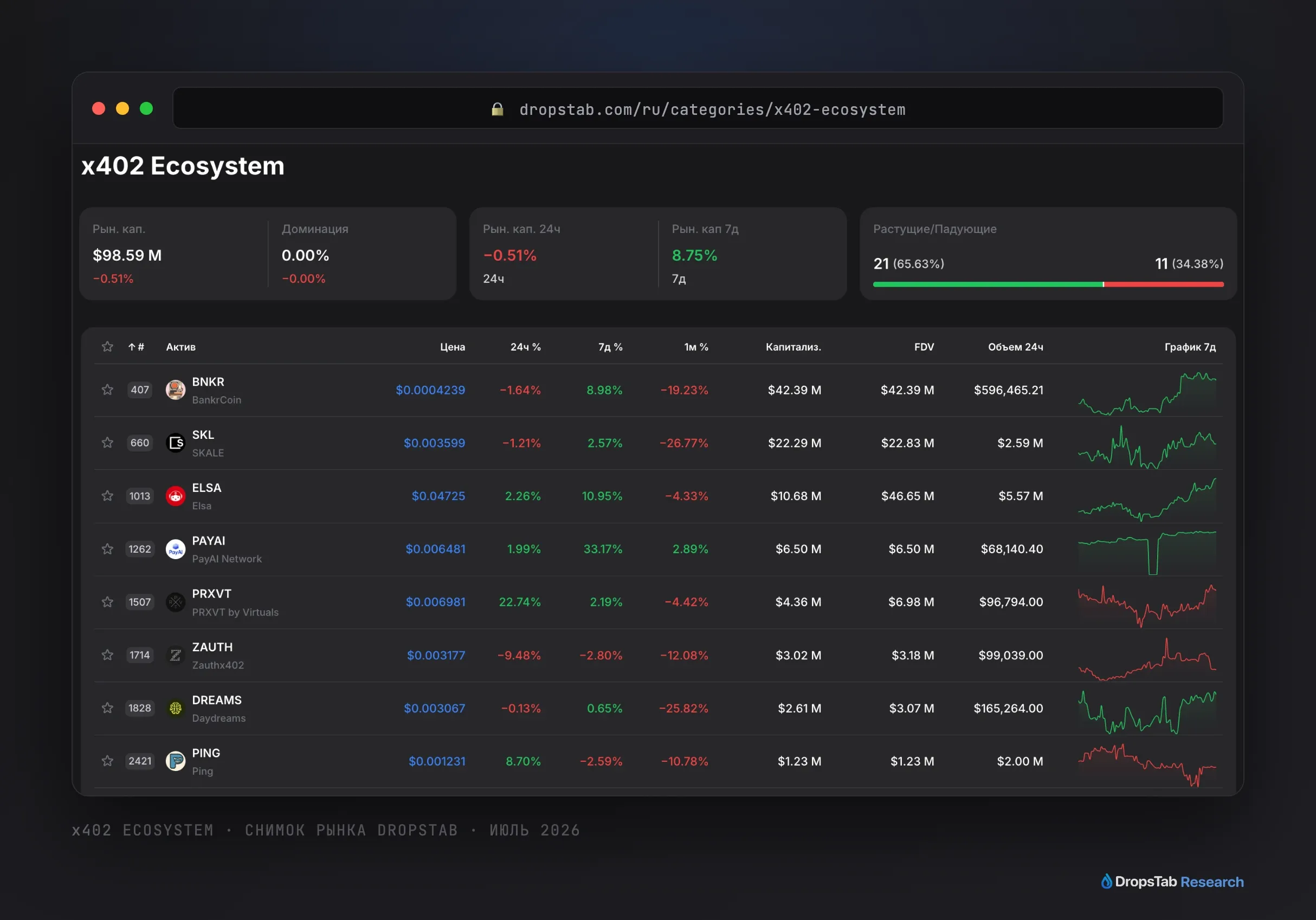Open the DREAMS 7-day sparkline chart

(1147, 712)
